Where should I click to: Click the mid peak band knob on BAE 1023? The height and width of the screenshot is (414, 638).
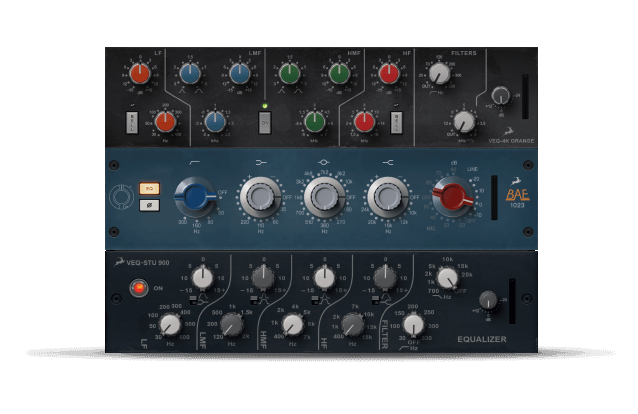324,197
